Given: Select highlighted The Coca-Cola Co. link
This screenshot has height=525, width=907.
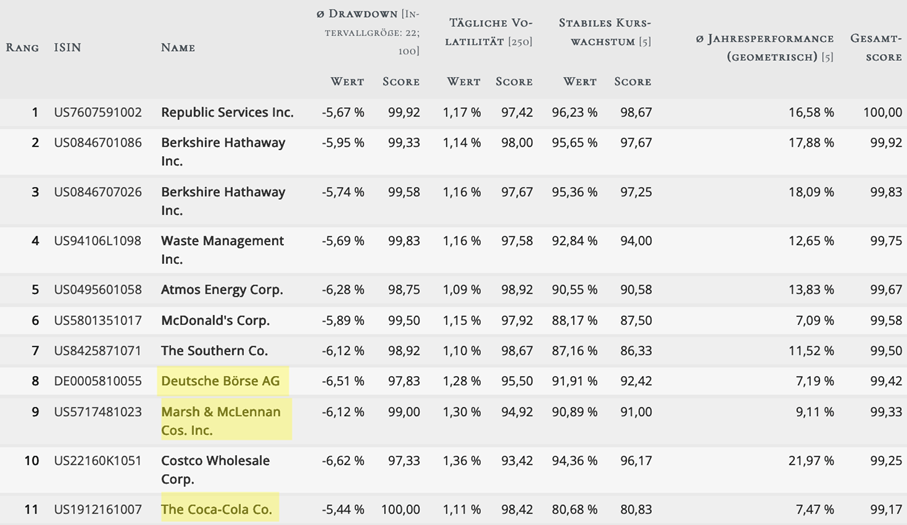Looking at the screenshot, I should (x=216, y=510).
